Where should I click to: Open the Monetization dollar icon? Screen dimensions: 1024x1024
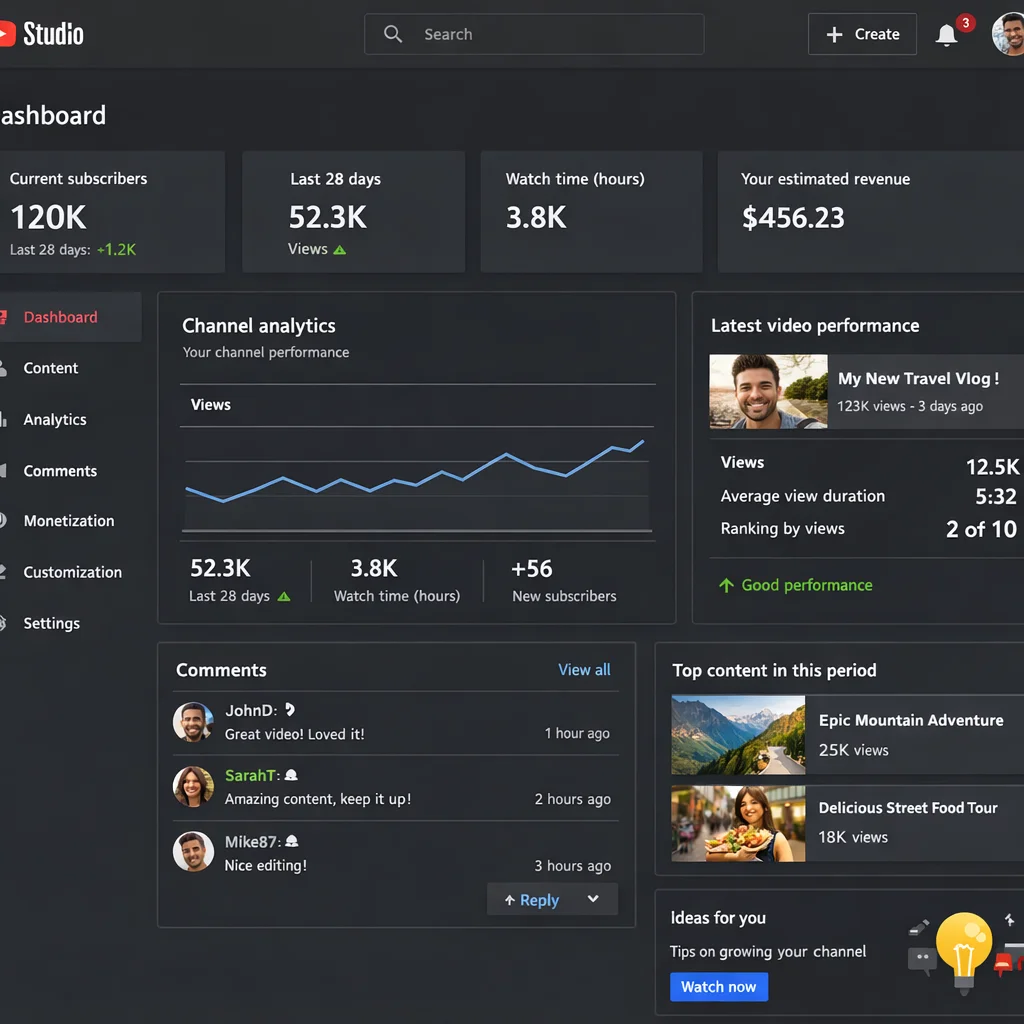pos(4,521)
